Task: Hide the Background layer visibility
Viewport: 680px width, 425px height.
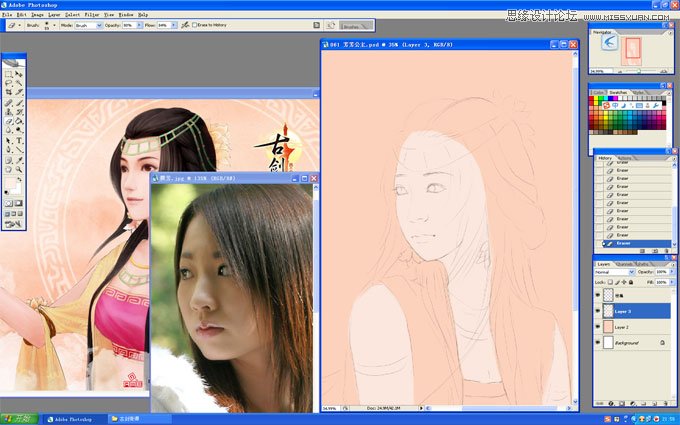Action: 598,342
